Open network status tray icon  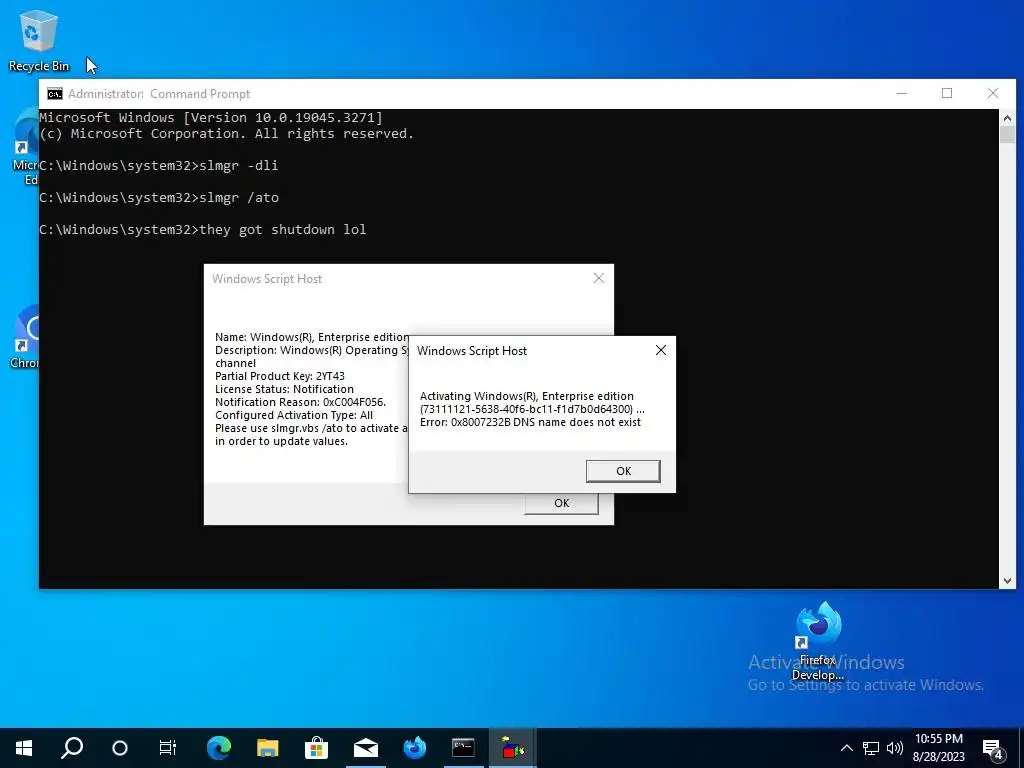coord(871,748)
